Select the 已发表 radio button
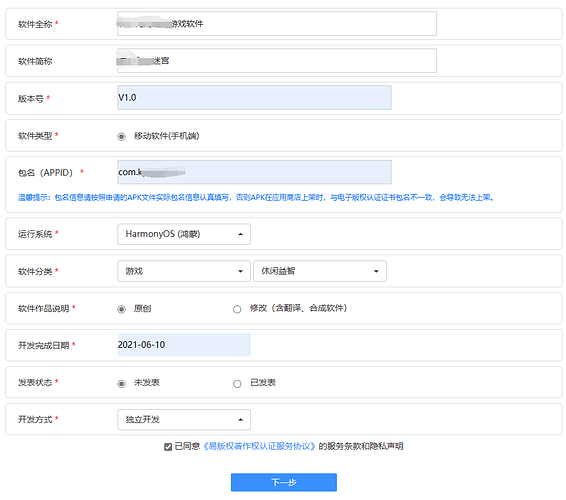This screenshot has width=566, height=500. 237,384
